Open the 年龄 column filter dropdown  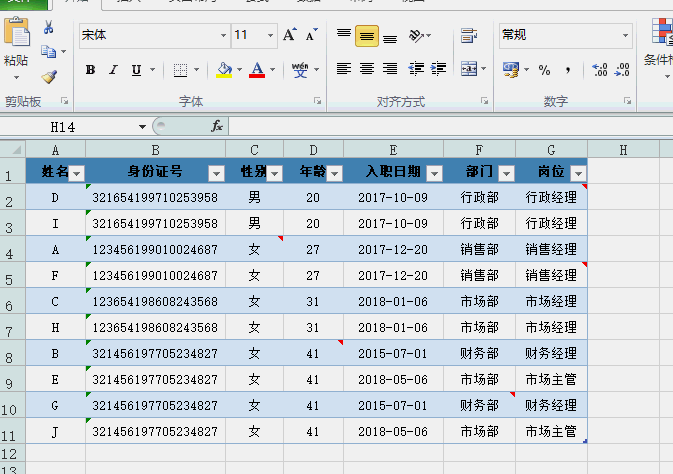334,173
